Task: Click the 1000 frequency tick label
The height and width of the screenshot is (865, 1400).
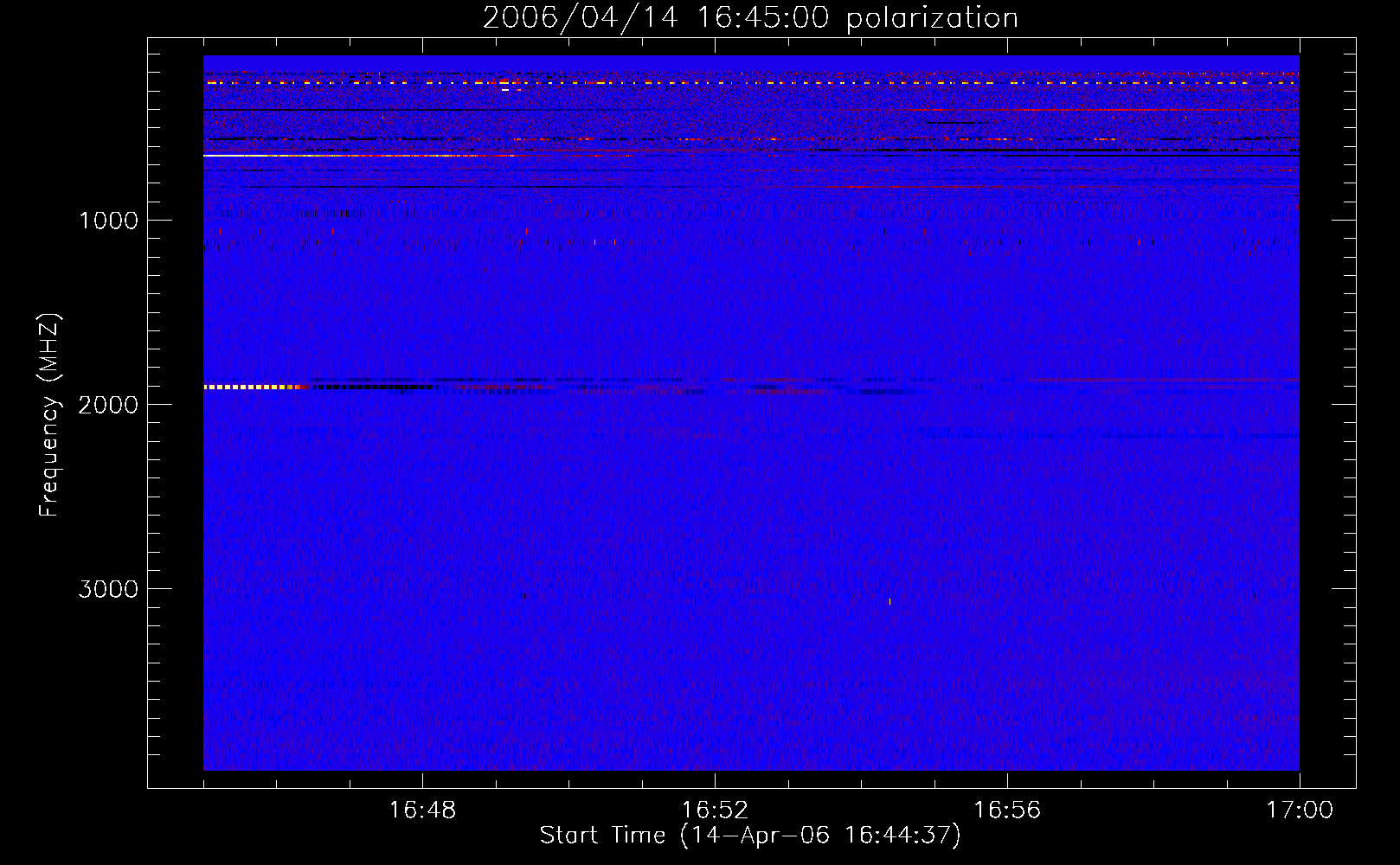Action: click(108, 221)
